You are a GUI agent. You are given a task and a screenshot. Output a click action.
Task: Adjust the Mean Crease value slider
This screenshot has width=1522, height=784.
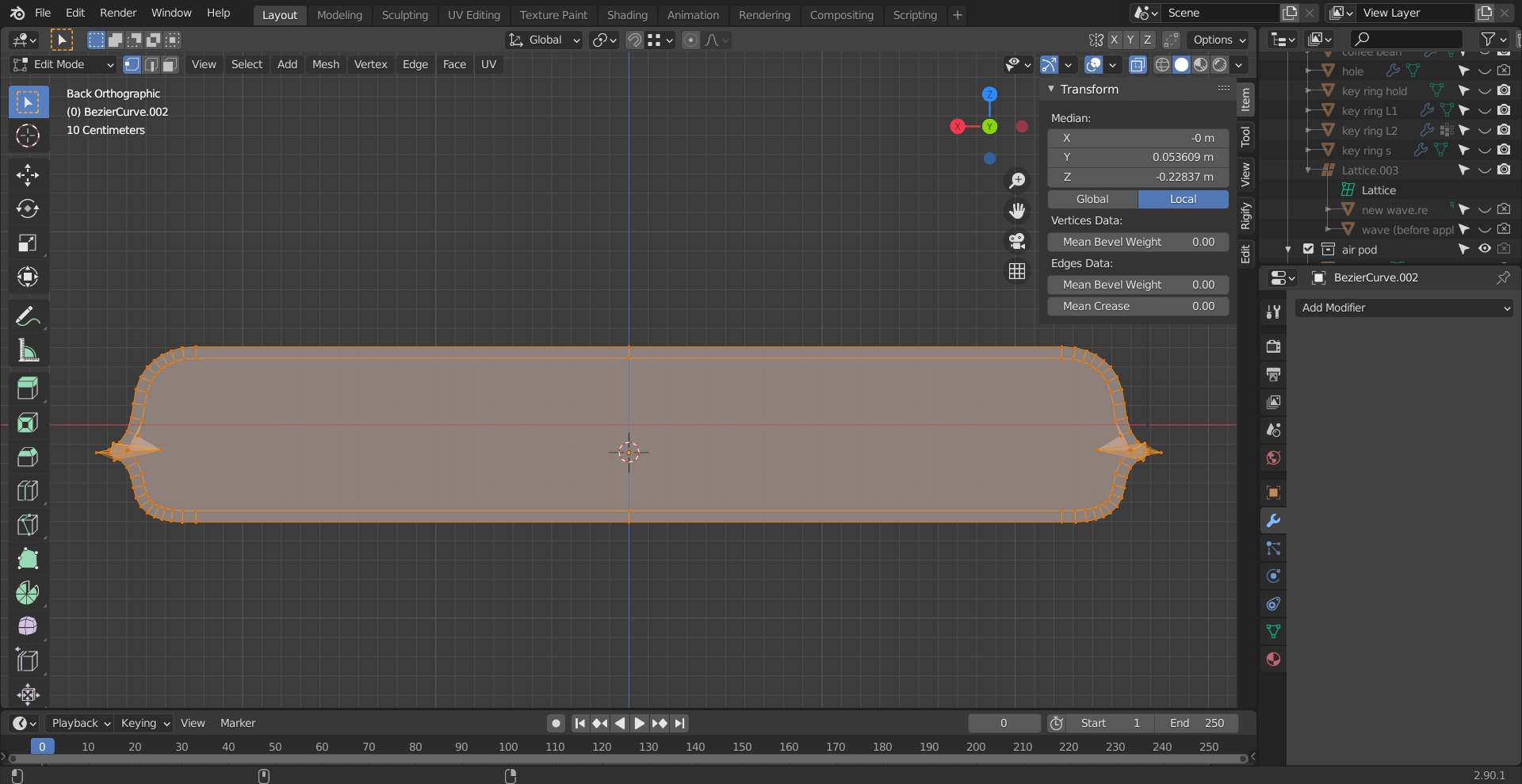click(1138, 306)
